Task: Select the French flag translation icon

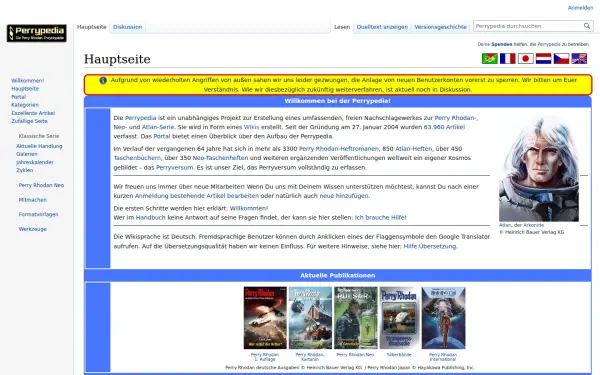Action: tap(507, 59)
